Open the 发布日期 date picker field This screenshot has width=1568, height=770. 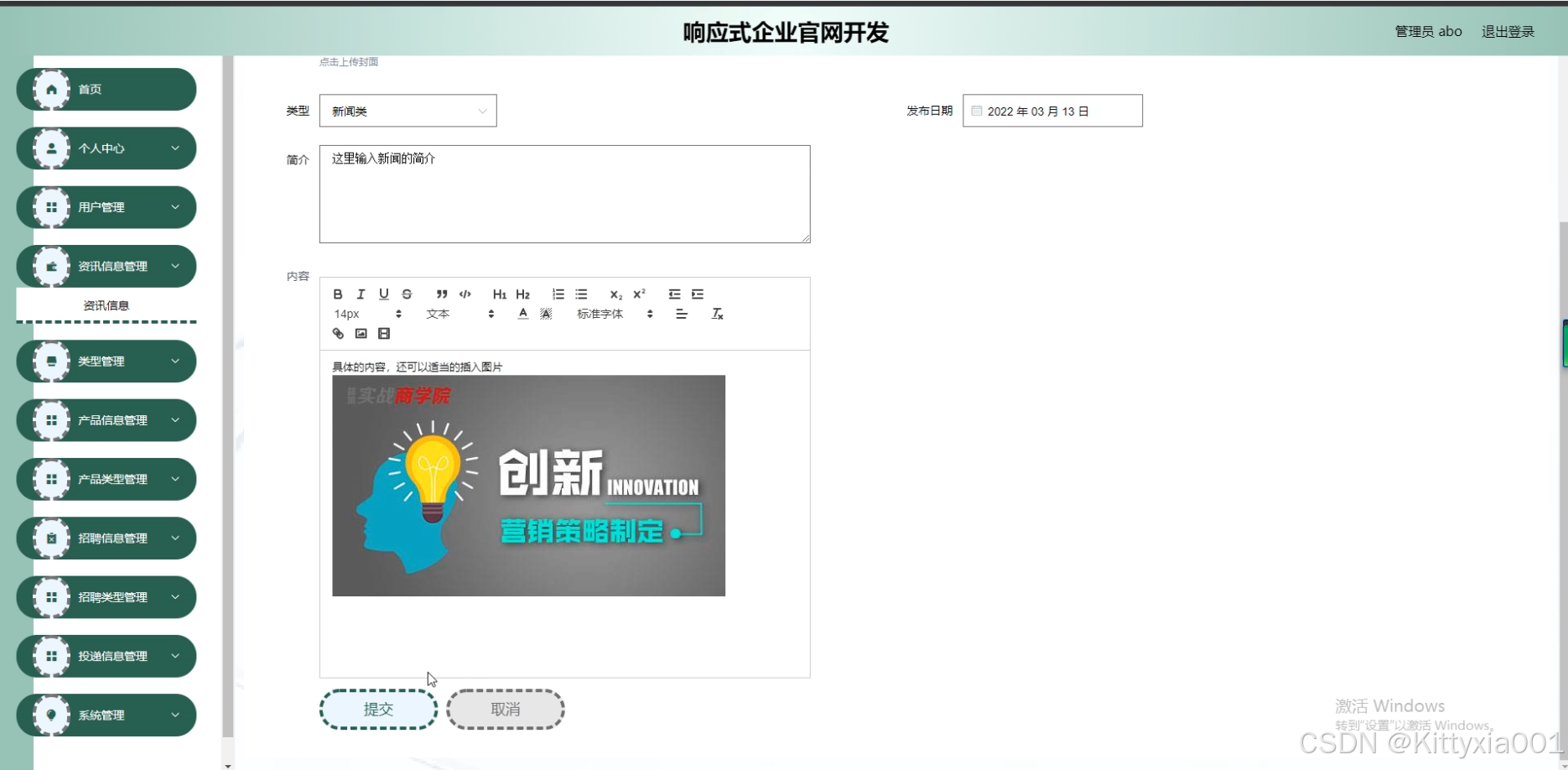coord(1052,111)
